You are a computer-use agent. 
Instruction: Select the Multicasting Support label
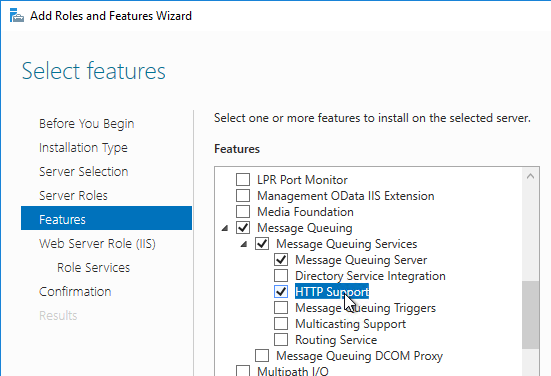[x=350, y=324]
